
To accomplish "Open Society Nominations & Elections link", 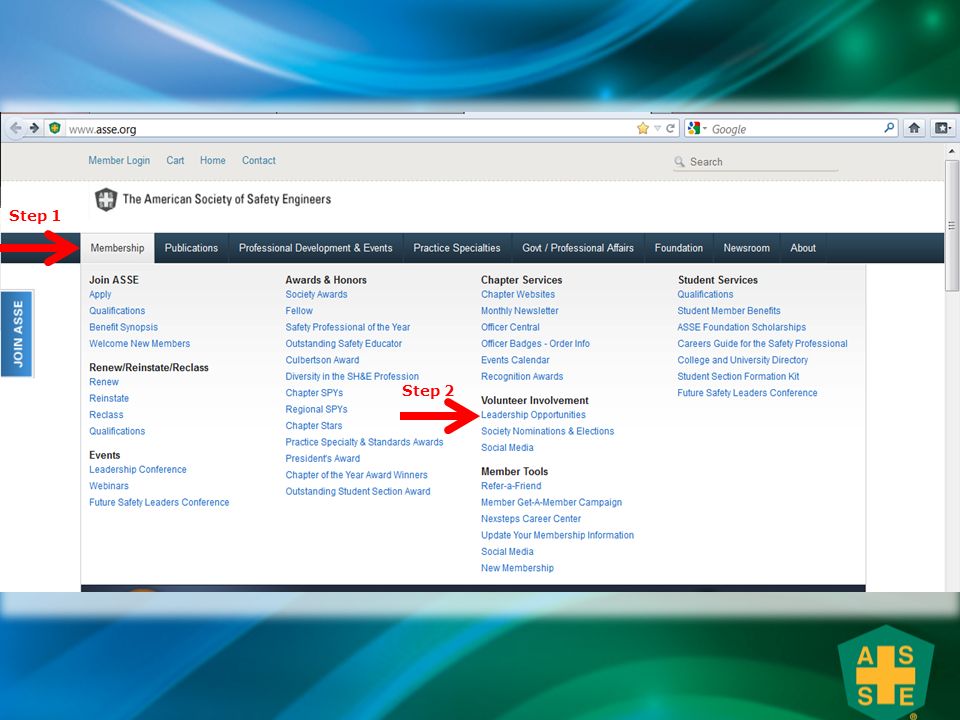I will (547, 431).
